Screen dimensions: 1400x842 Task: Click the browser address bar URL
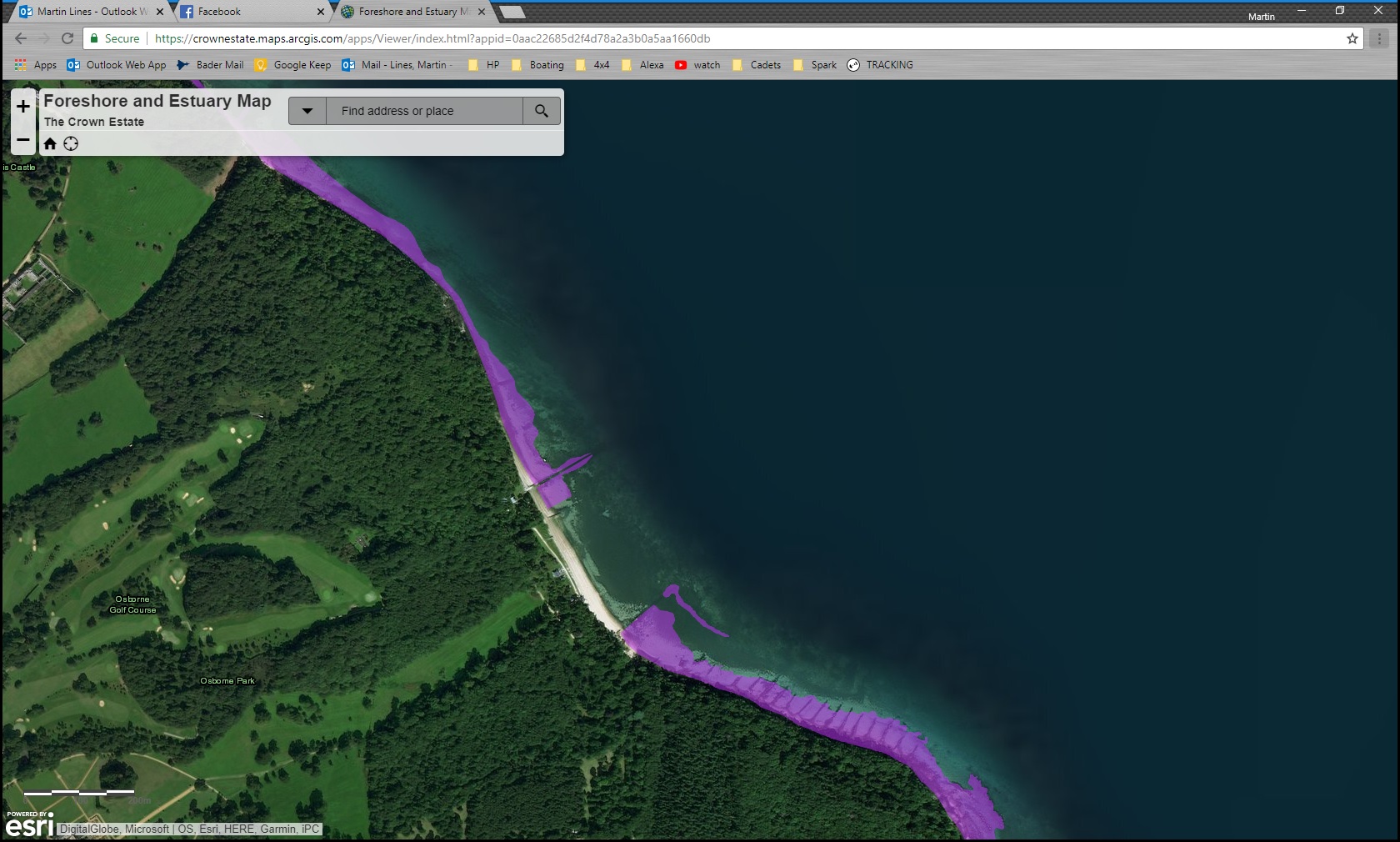point(432,38)
